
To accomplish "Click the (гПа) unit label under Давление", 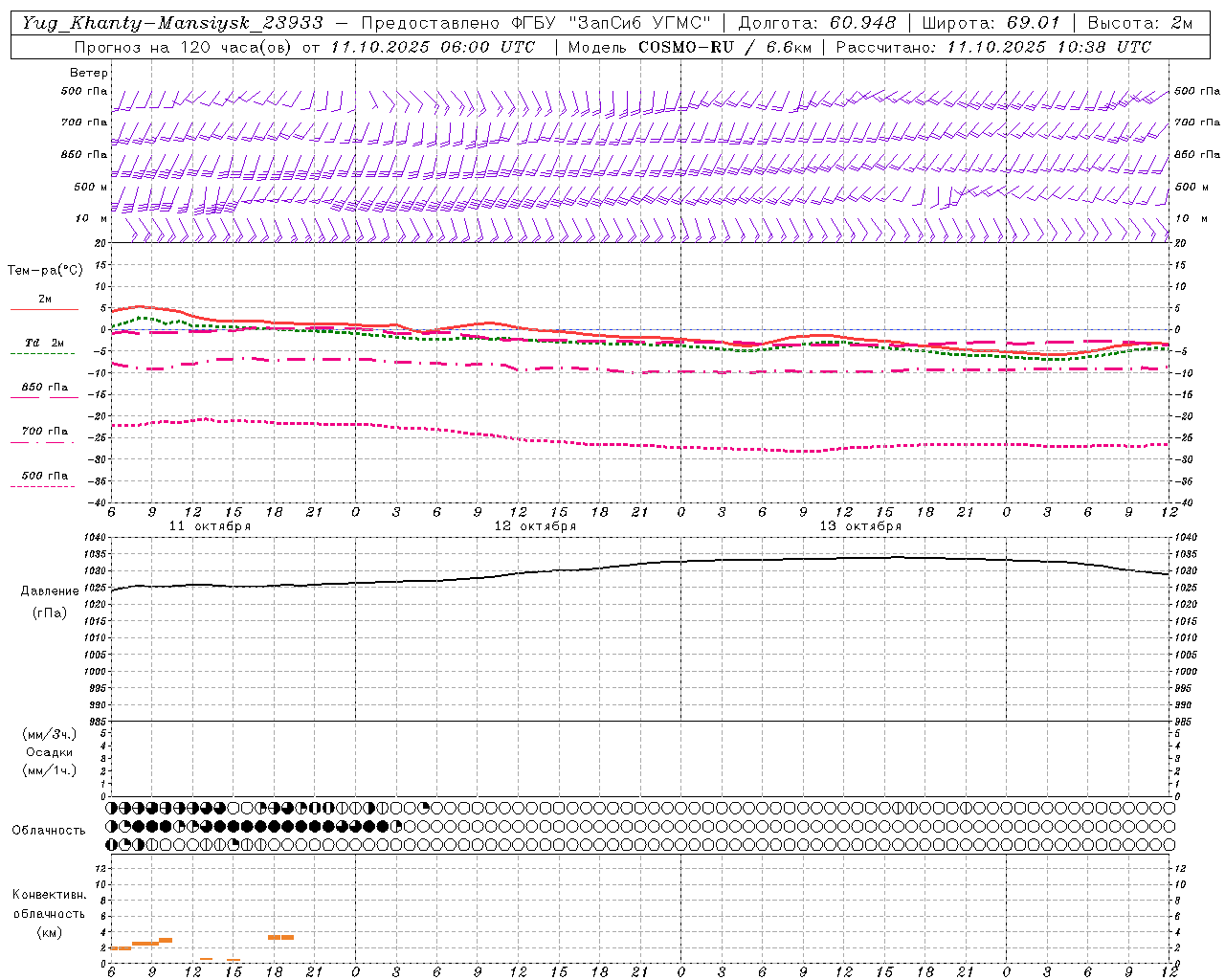I will (50, 612).
